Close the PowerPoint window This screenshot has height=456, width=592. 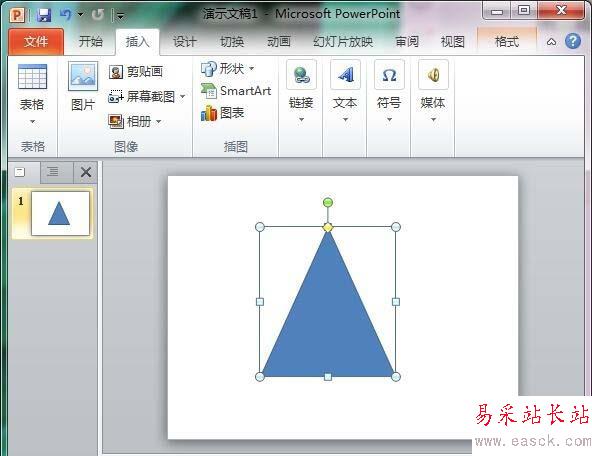pos(561,11)
